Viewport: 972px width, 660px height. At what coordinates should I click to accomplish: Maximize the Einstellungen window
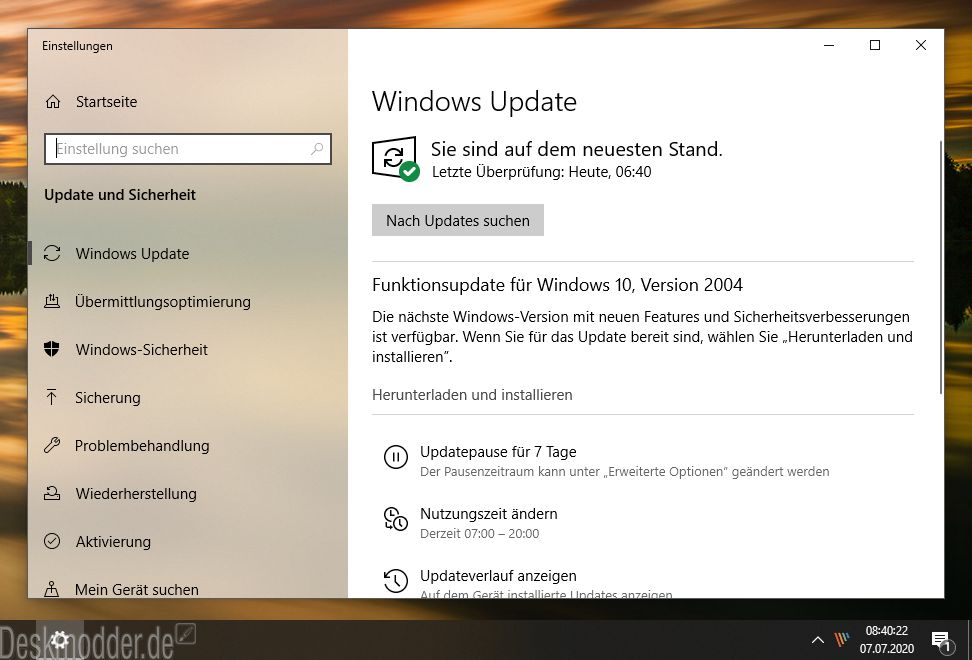tap(875, 45)
